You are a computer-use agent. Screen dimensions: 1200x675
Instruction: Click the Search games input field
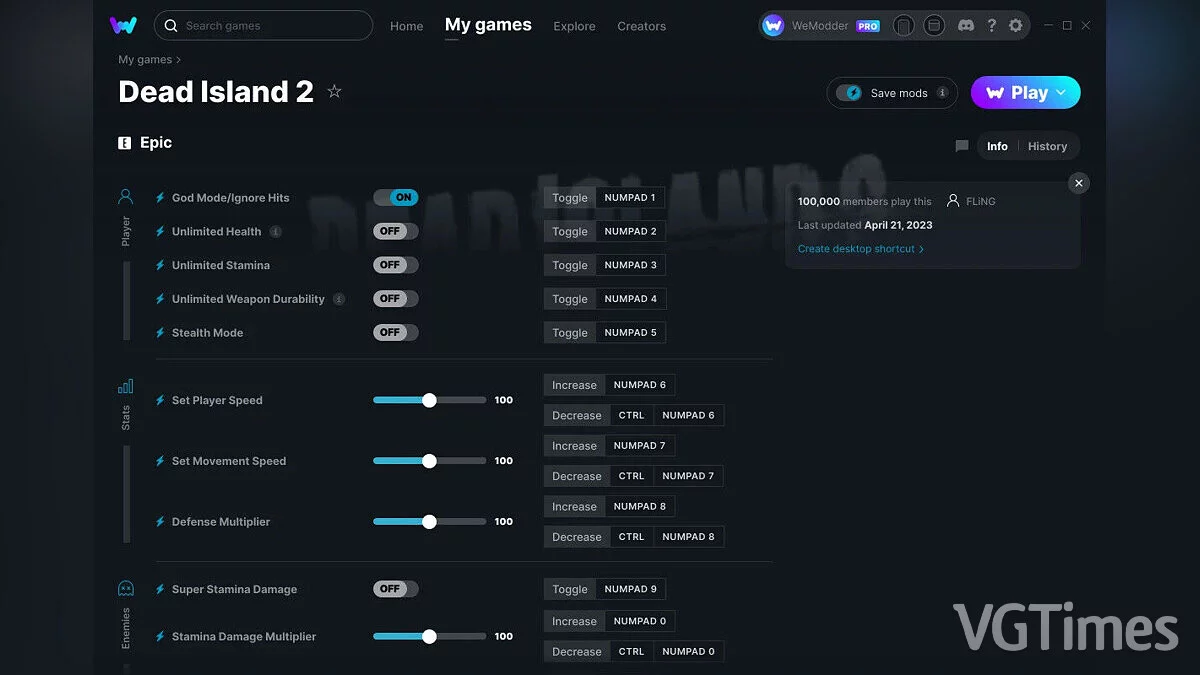(263, 26)
